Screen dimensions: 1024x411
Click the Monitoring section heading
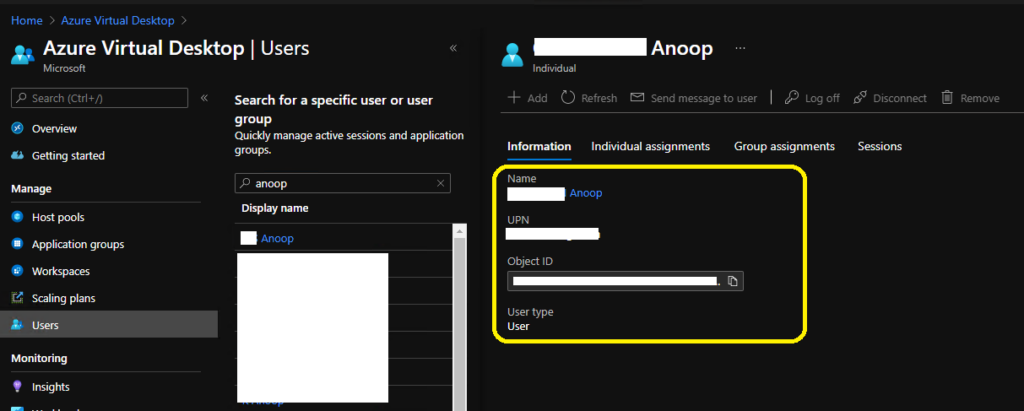pos(39,358)
